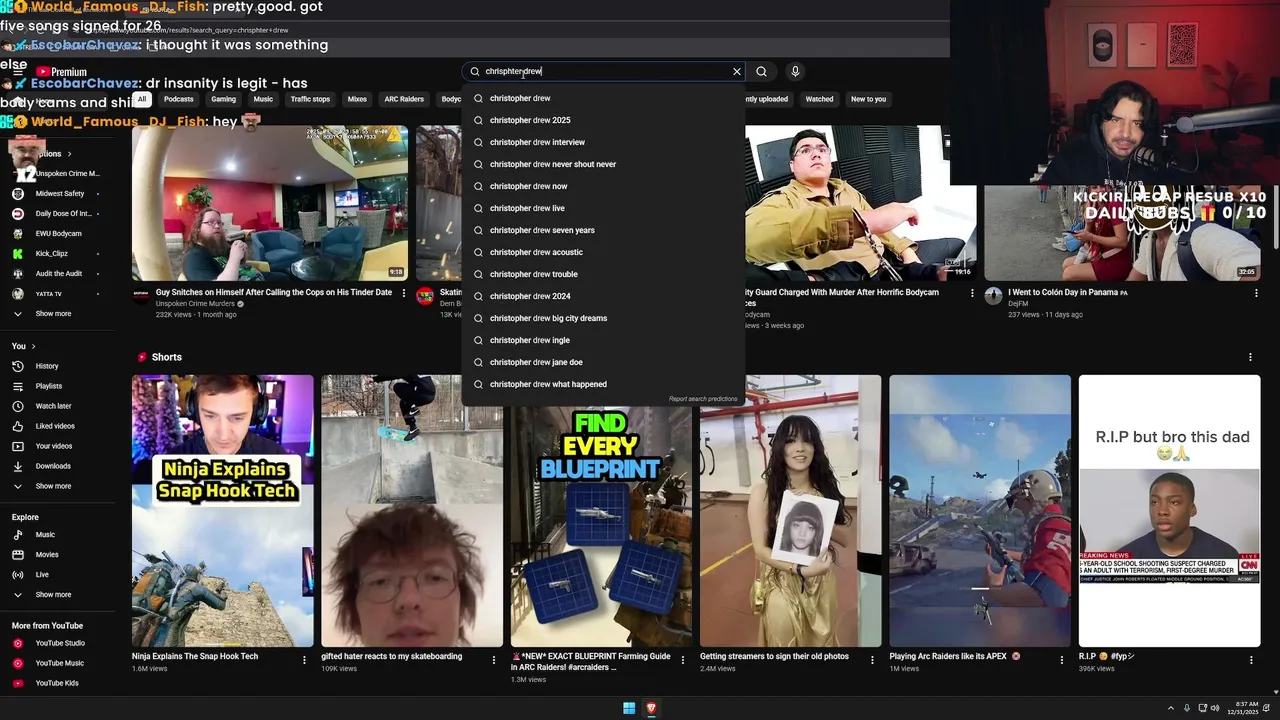Open Your videos in the sidebar

(x=54, y=446)
